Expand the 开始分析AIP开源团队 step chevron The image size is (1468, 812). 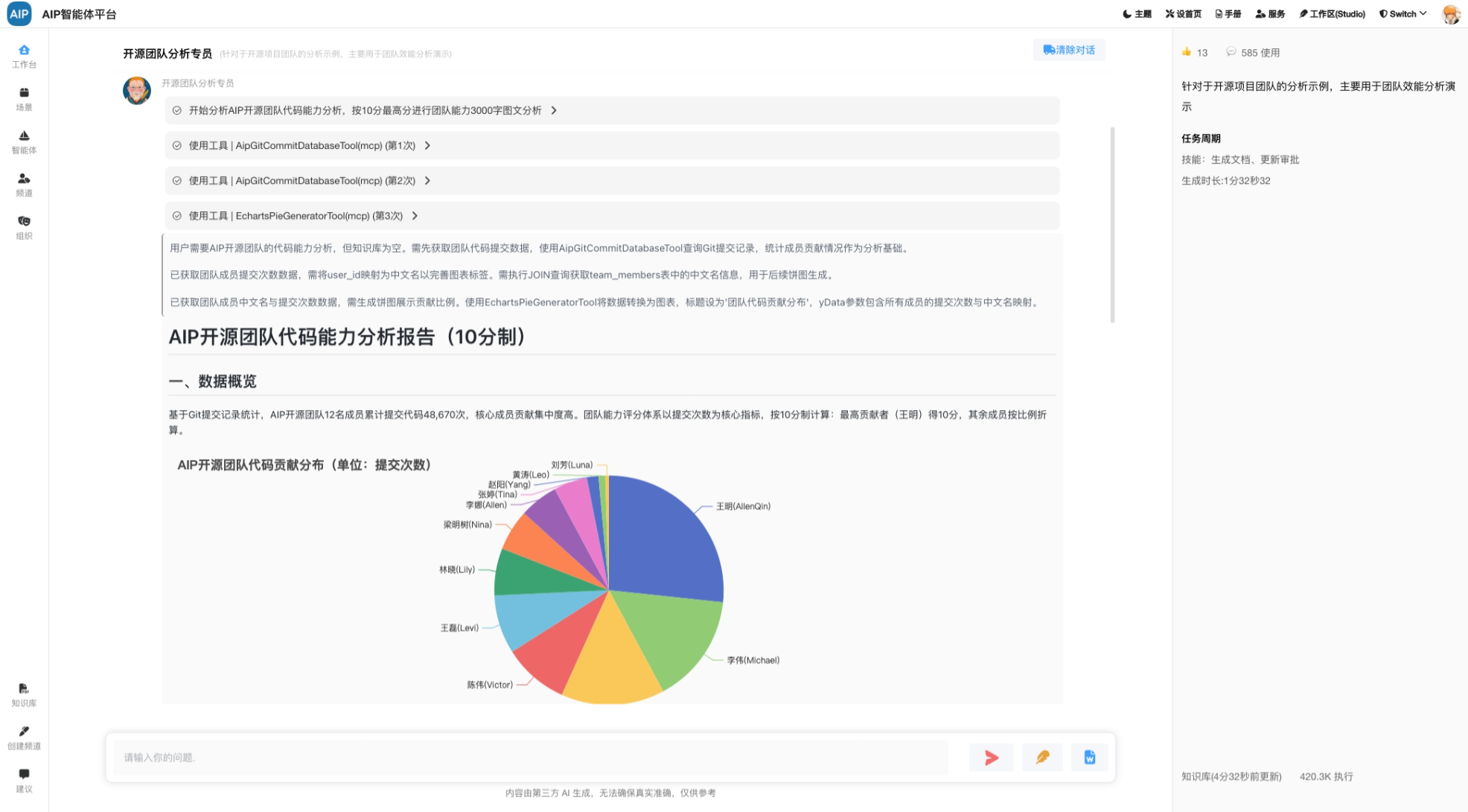554,110
